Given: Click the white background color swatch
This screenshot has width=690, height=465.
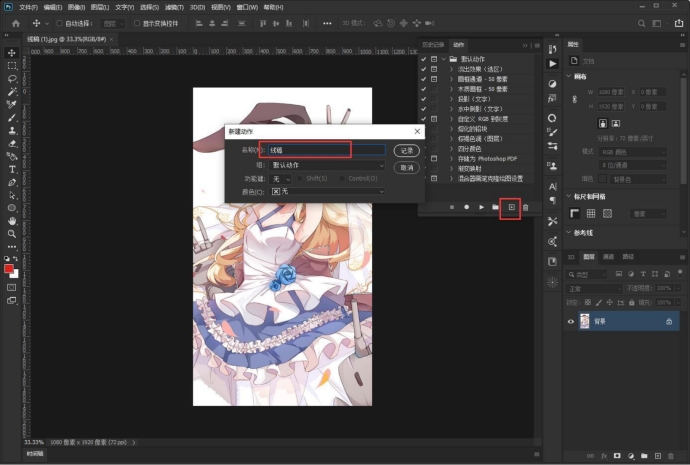Looking at the screenshot, I should click(16, 275).
